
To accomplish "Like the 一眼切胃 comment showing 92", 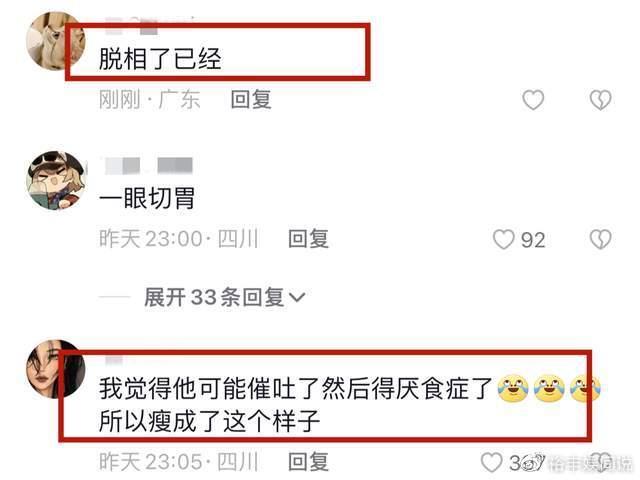I will (x=503, y=239).
